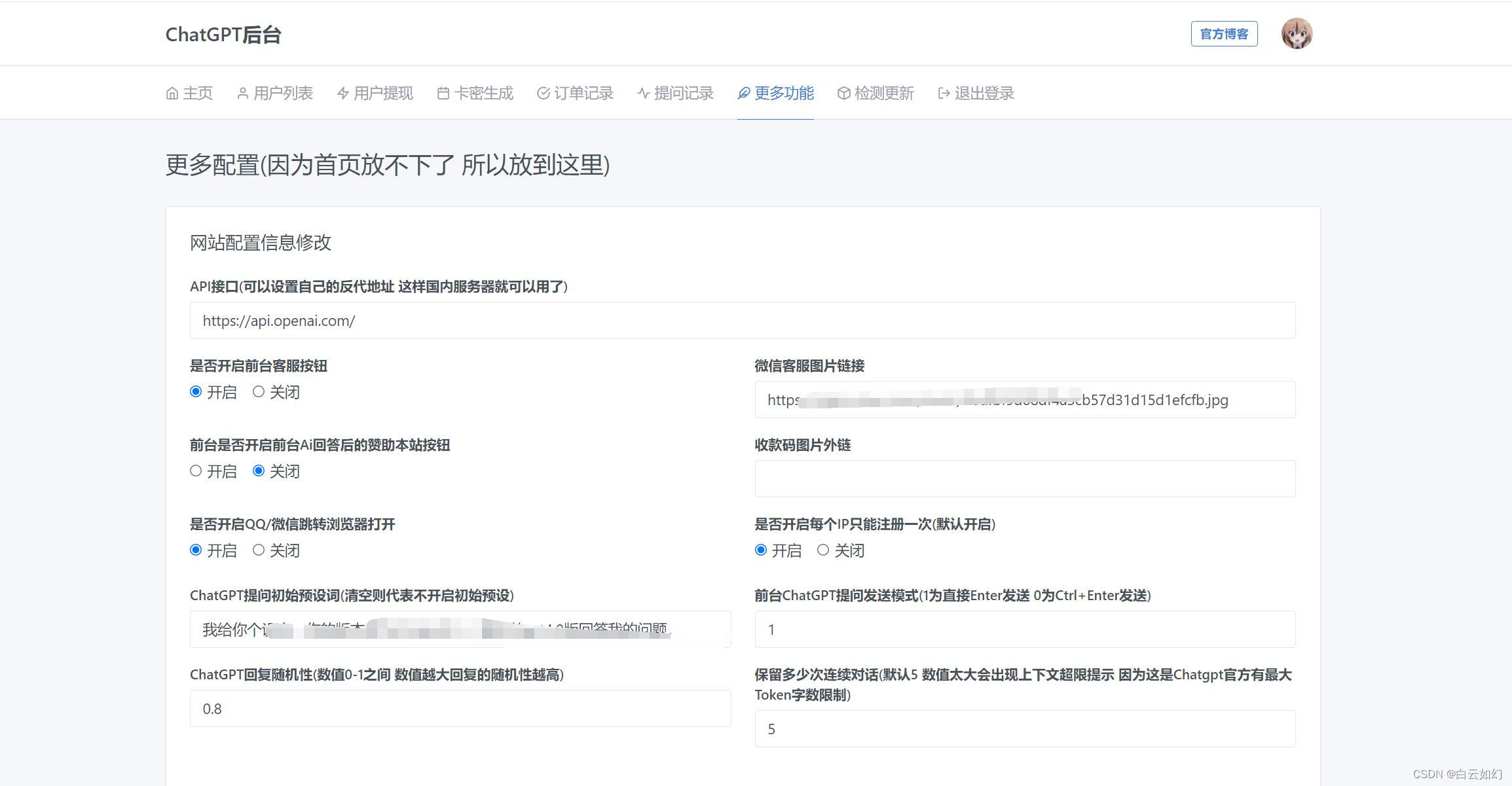Screen dimensions: 1512x786
Task: Click the lightning icon beside 用户提现
Action: click(x=343, y=94)
